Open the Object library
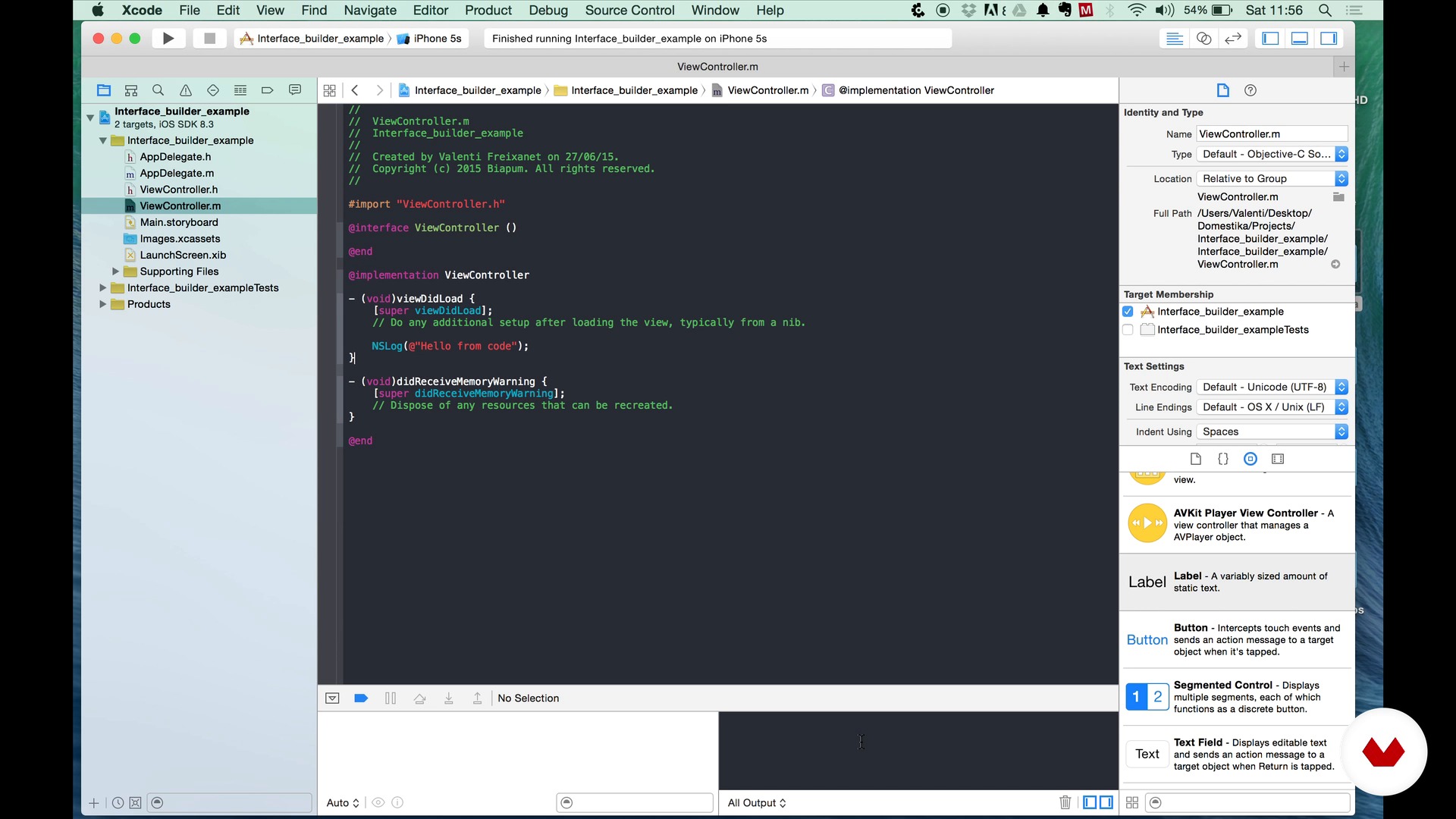 [1250, 459]
